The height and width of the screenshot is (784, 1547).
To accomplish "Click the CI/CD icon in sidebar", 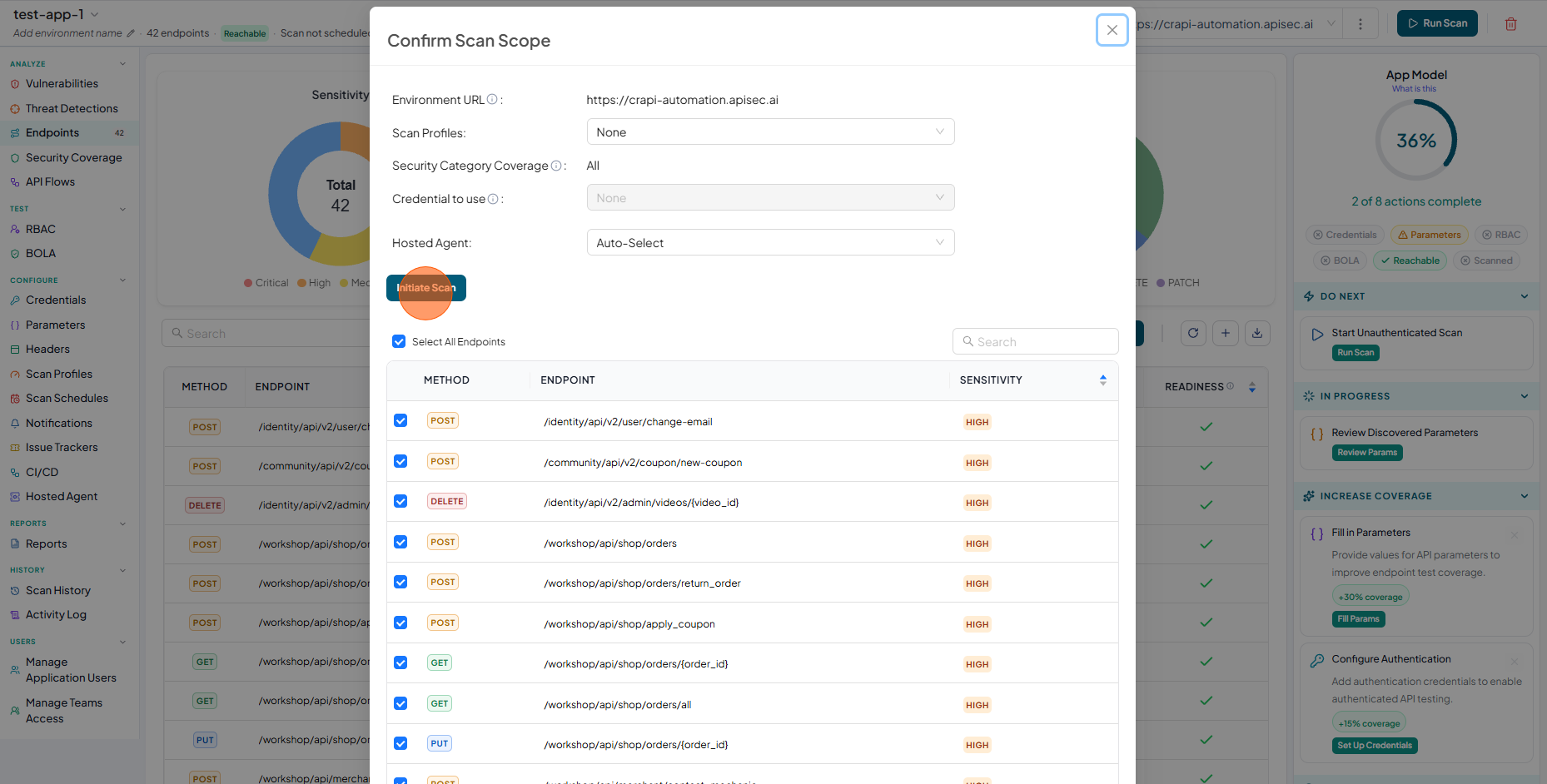I will pos(15,472).
